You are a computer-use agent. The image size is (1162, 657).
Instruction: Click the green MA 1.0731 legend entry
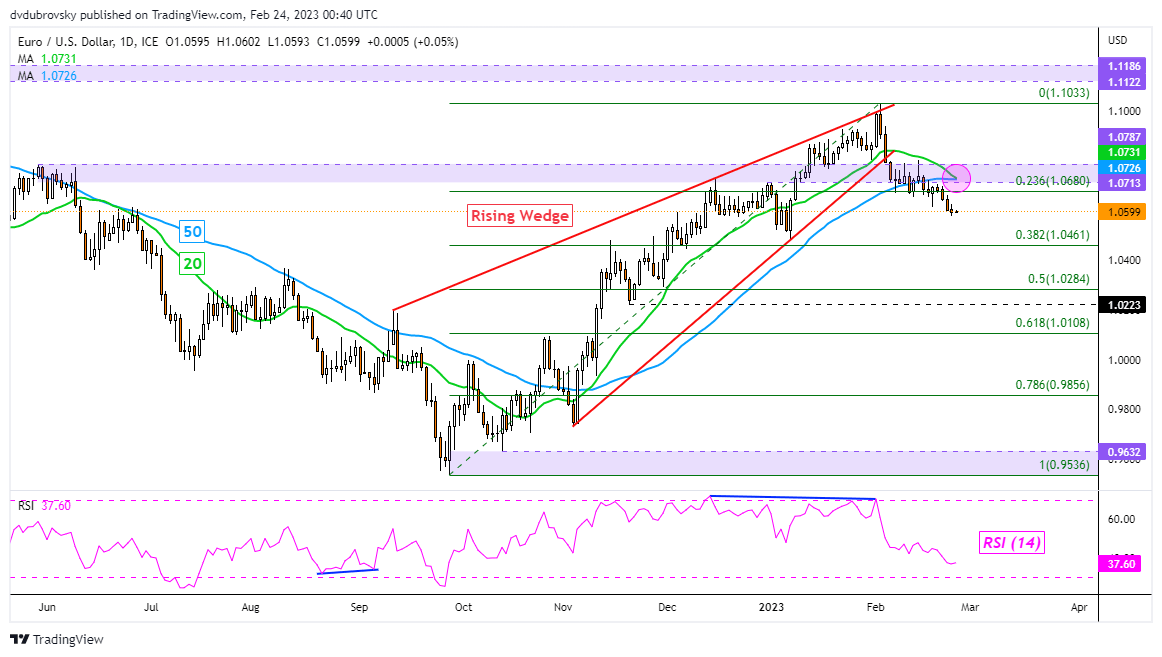[x=47, y=59]
